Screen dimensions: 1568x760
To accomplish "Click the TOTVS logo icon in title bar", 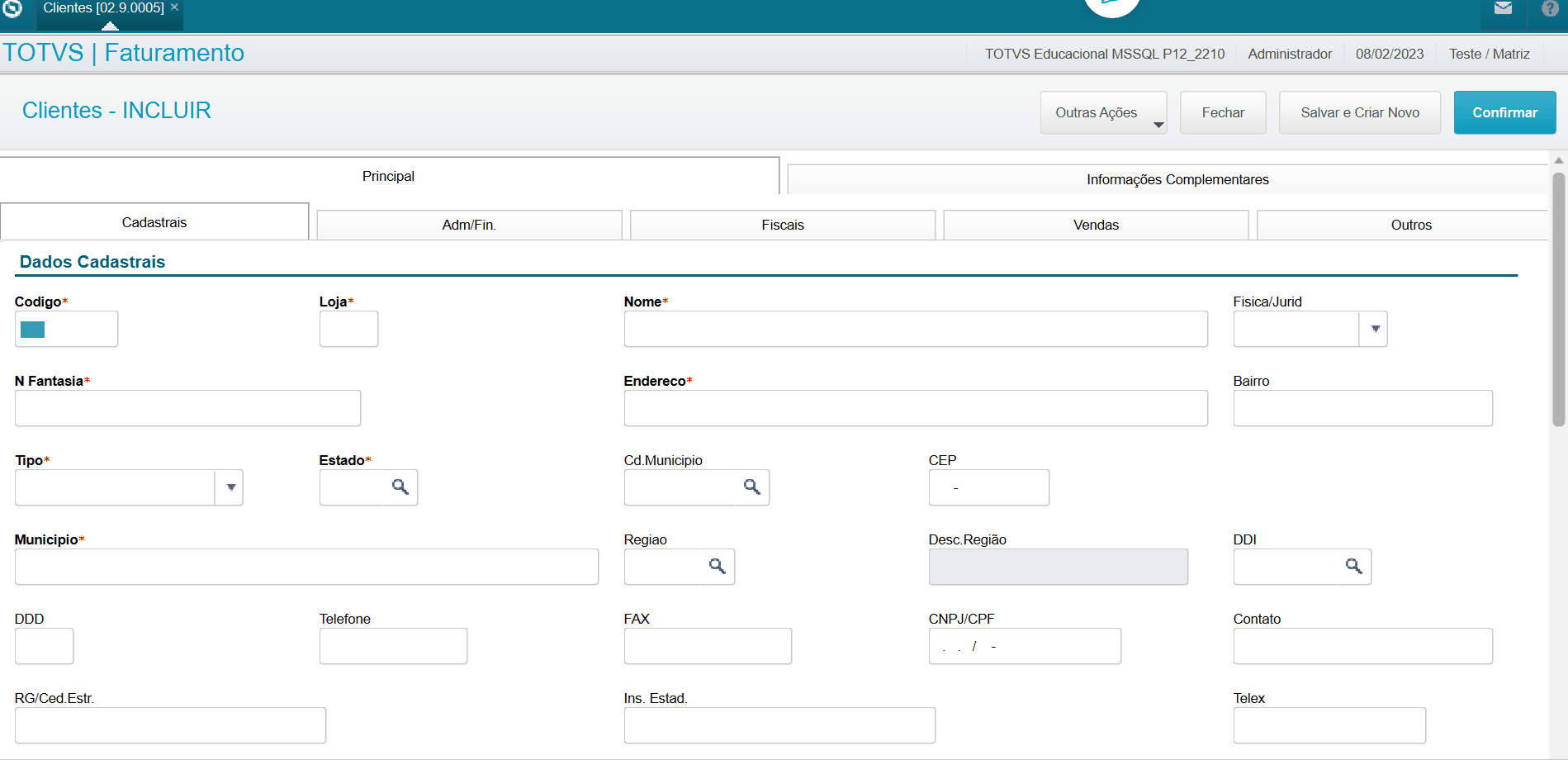I will (12, 8).
